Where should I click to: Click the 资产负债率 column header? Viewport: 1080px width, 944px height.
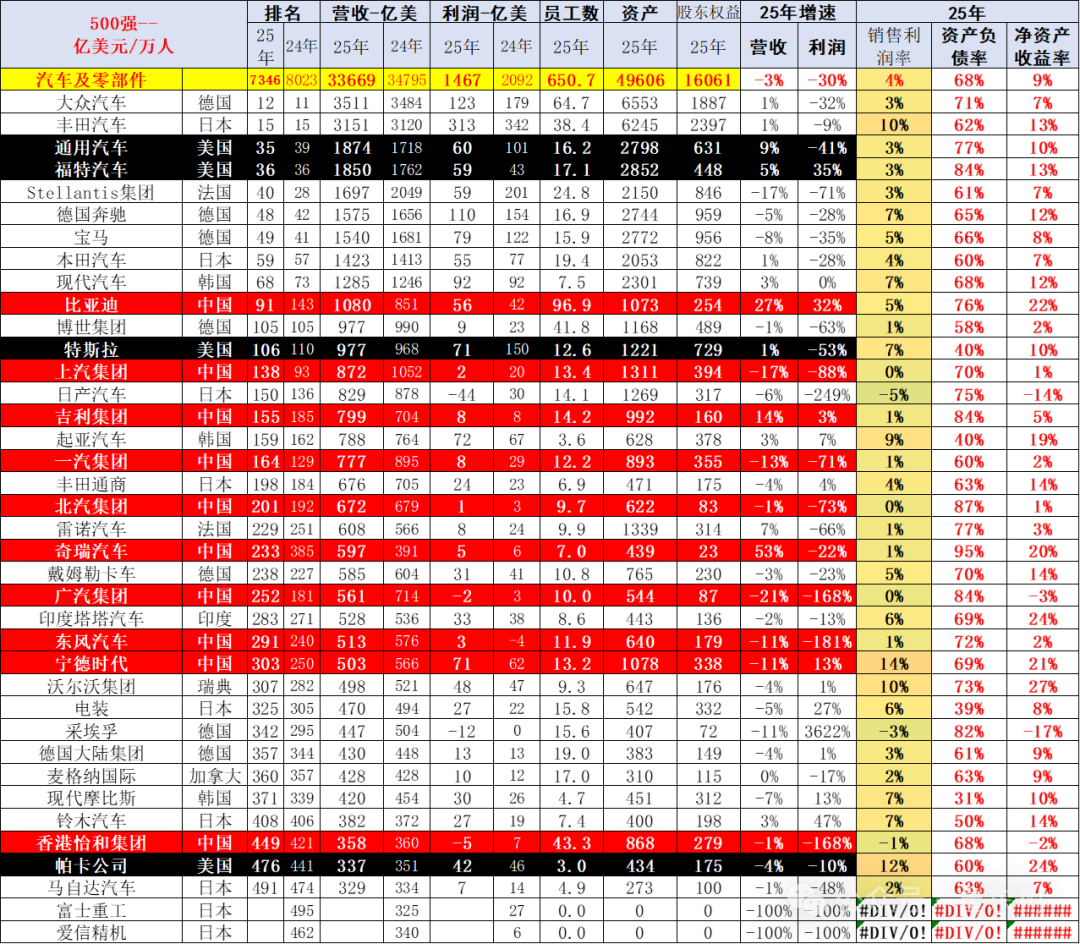click(969, 46)
